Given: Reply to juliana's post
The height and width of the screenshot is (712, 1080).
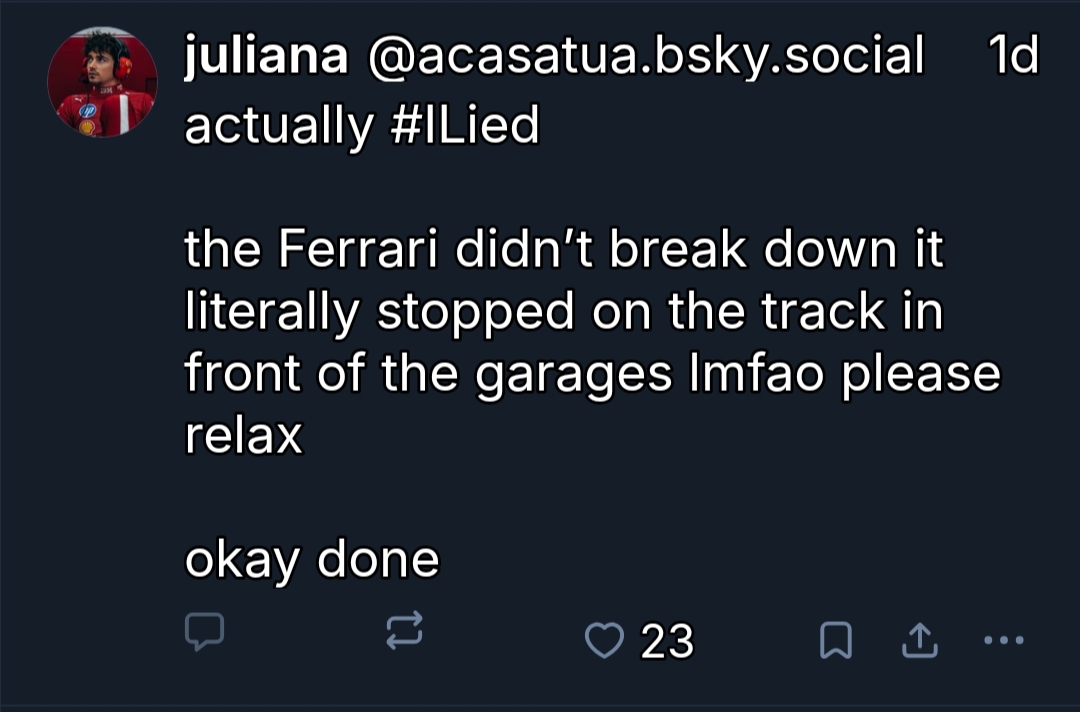Looking at the screenshot, I should click(x=204, y=632).
